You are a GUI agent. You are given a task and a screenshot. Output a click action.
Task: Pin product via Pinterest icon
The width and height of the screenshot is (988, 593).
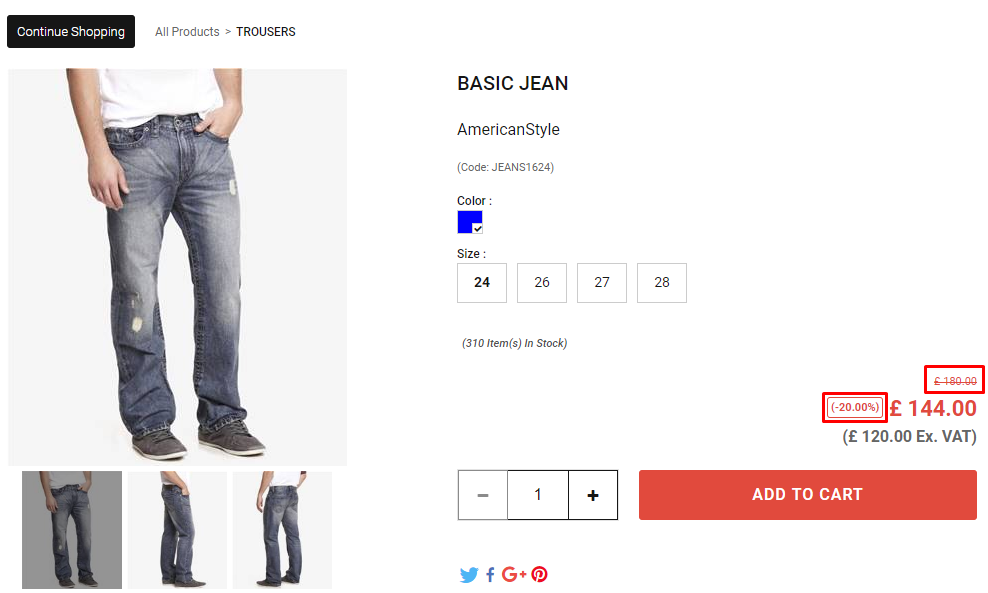pyautogui.click(x=539, y=574)
